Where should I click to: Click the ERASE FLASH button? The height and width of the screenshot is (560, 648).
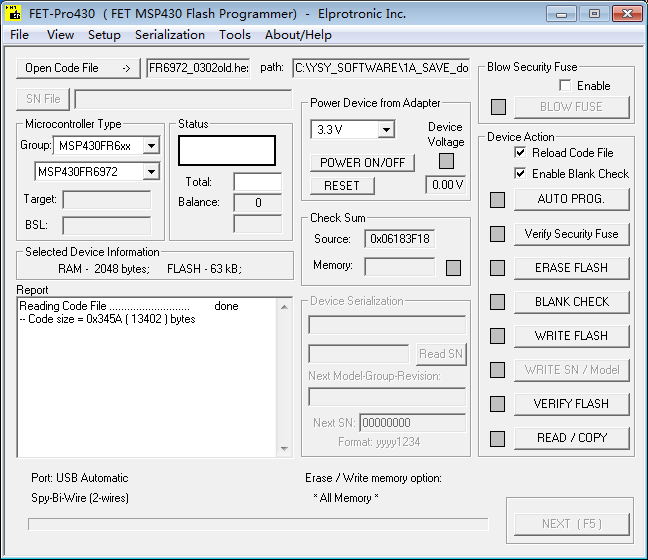point(572,268)
